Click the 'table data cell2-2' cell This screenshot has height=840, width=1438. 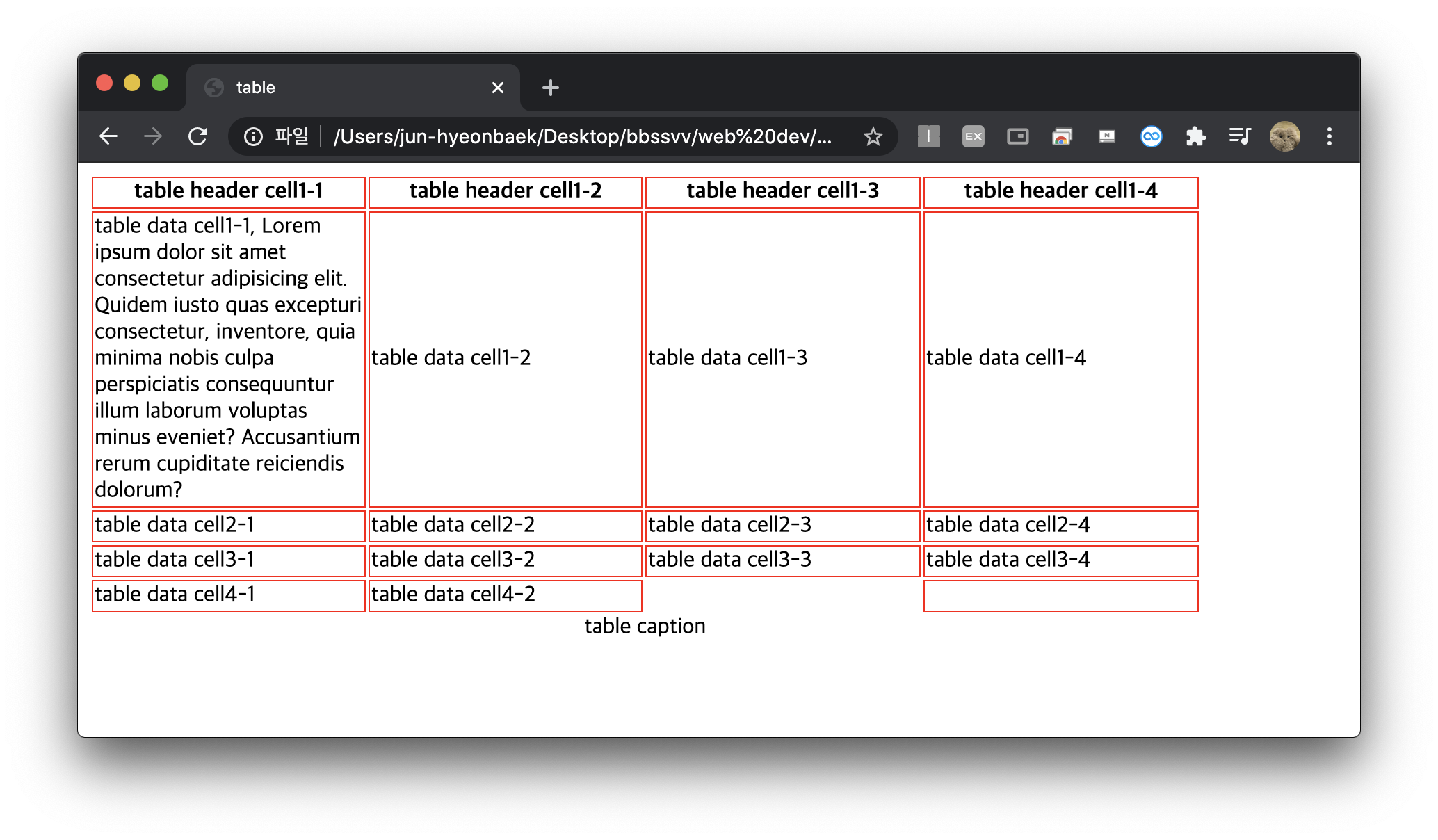pos(453,525)
